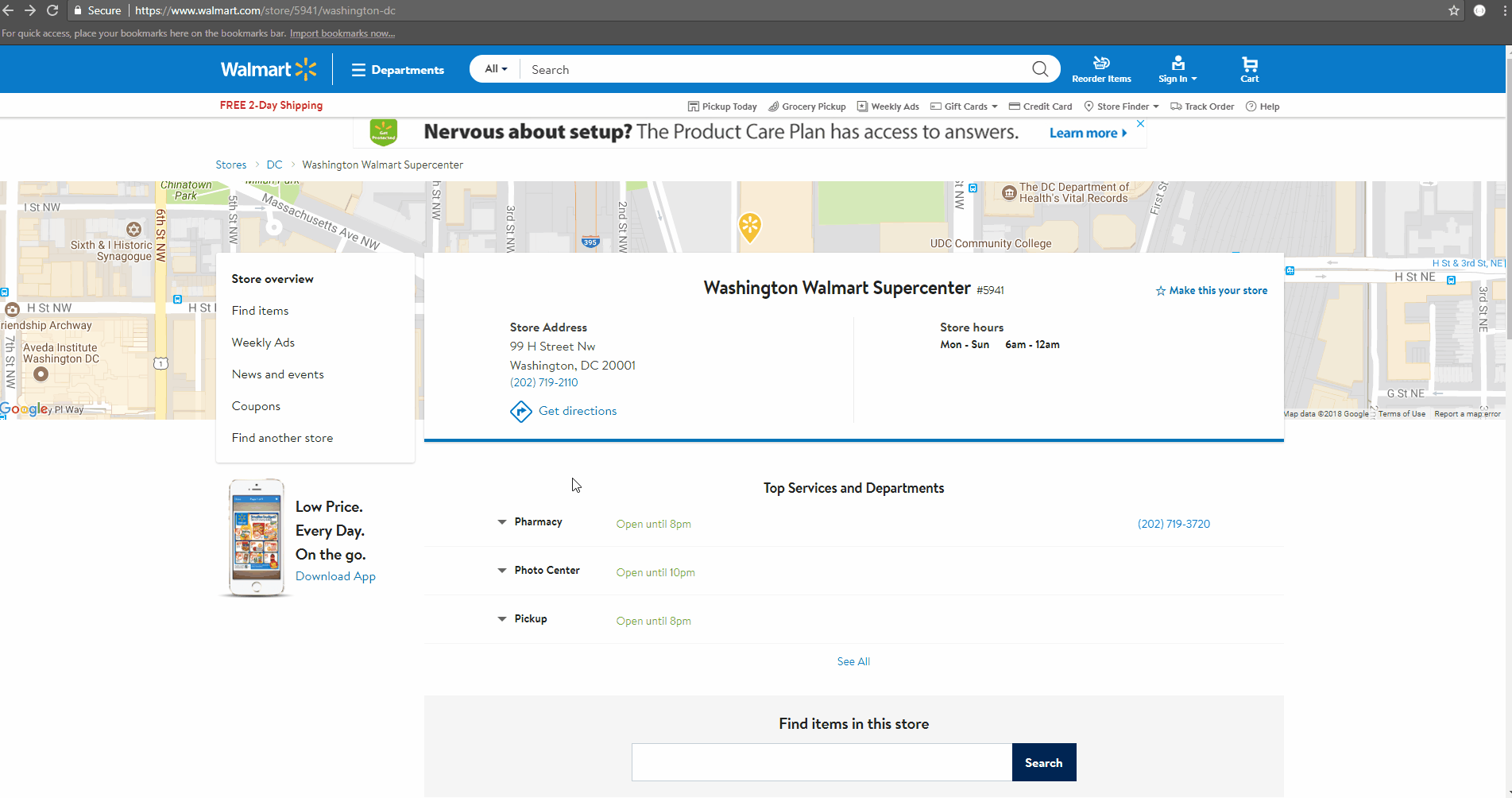Click the browser back arrow
This screenshot has width=1512, height=798.
pos(9,10)
